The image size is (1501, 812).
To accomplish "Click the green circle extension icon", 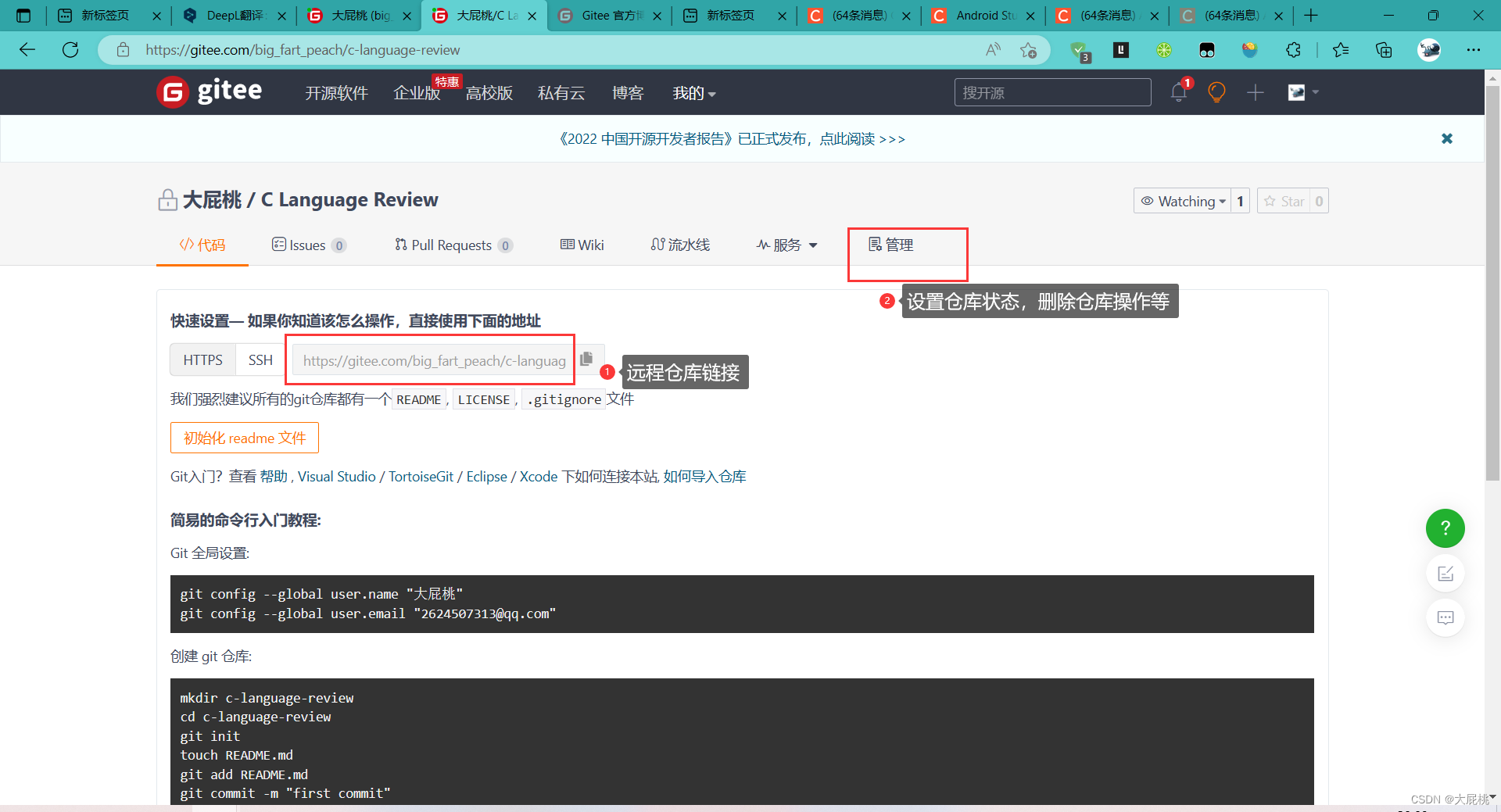I will coord(1164,50).
